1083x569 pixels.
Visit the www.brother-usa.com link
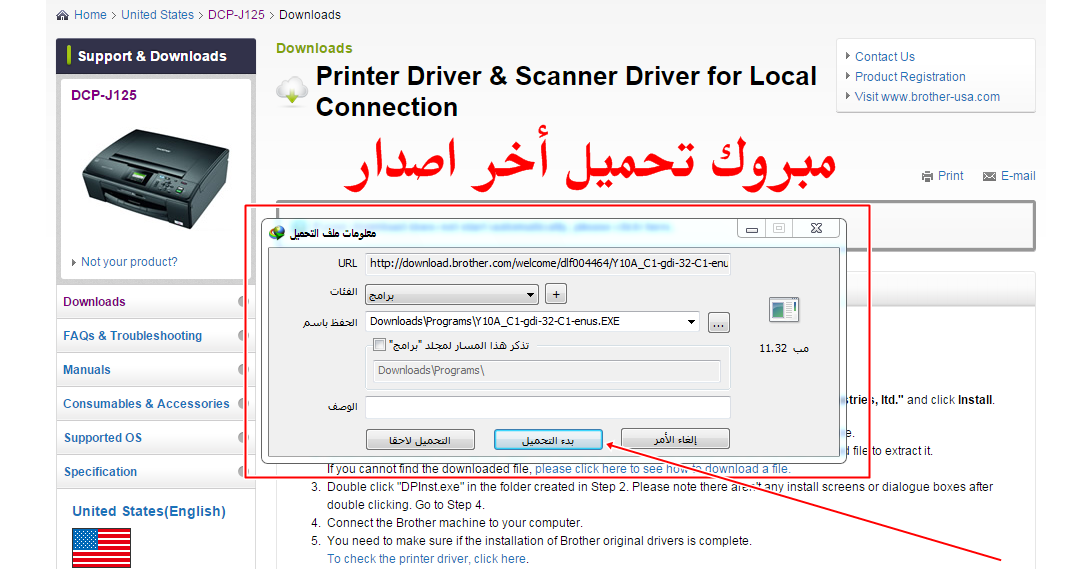(928, 97)
